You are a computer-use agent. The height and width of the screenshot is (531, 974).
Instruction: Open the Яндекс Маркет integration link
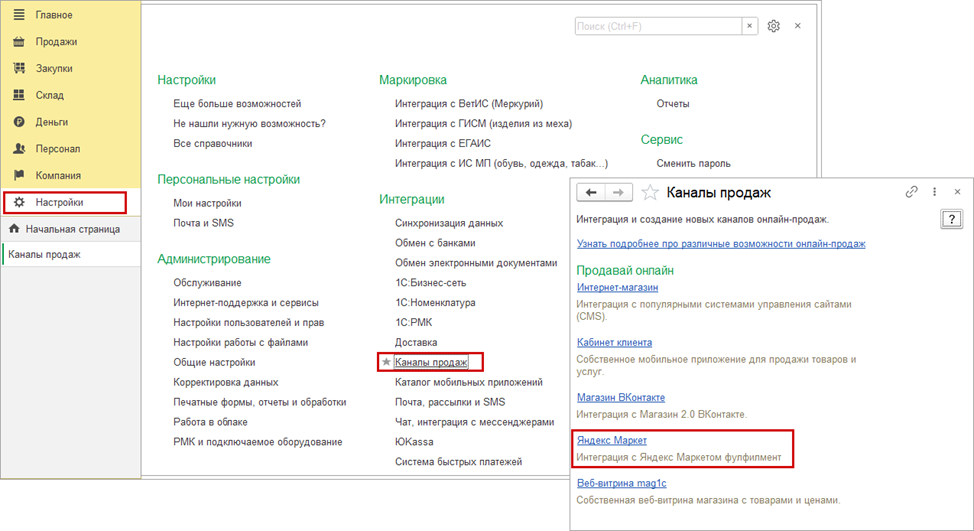tap(612, 440)
